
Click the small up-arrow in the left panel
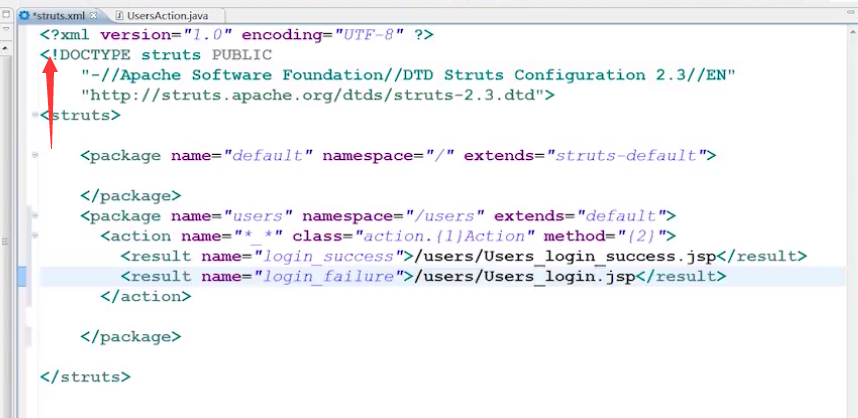click(5, 49)
